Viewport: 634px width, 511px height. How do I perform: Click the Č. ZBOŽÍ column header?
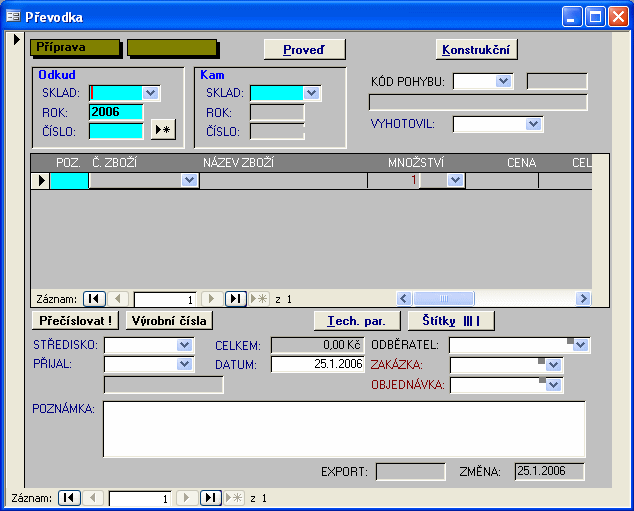(x=114, y=163)
